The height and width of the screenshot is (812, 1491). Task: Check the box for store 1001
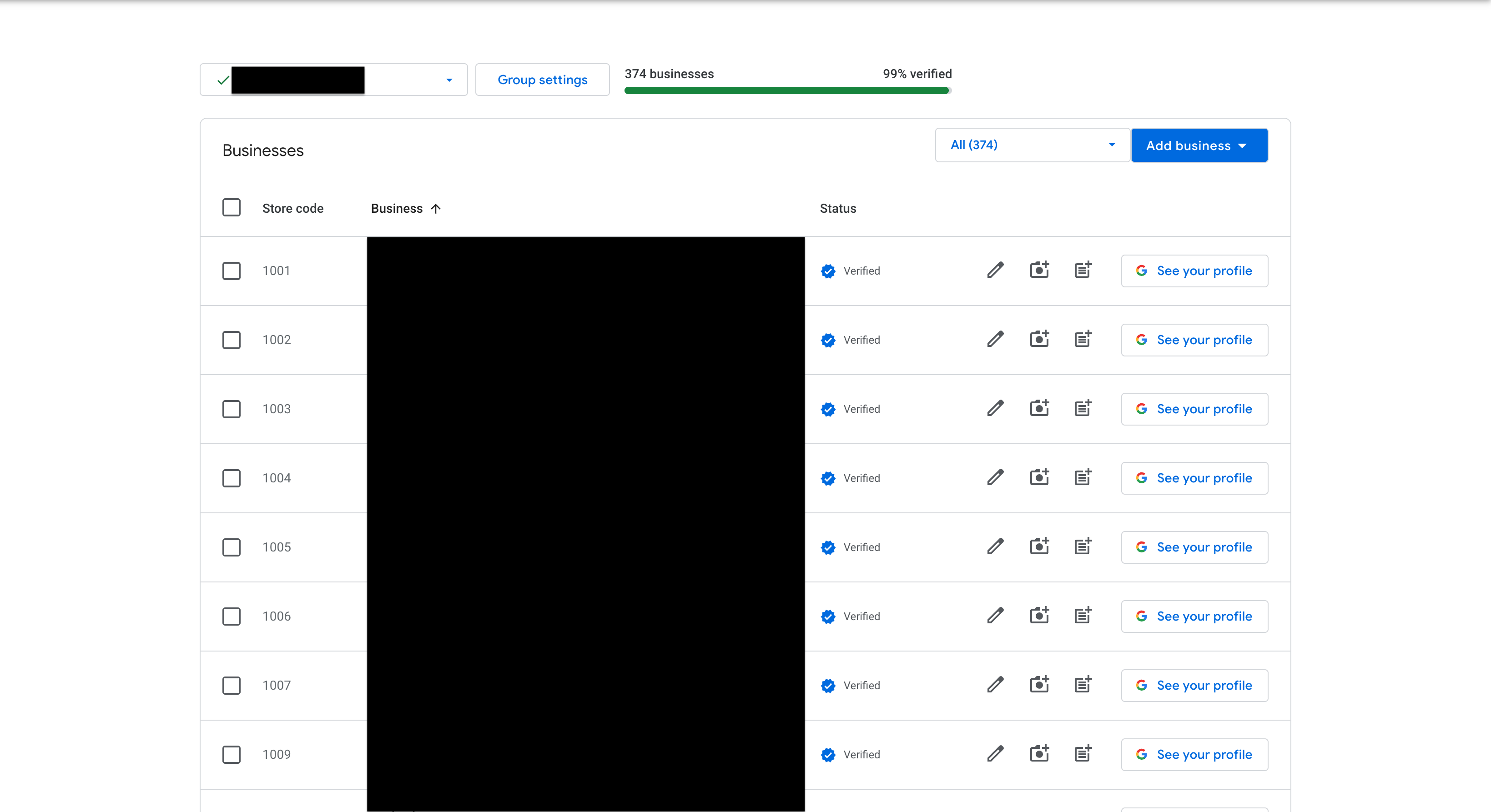(232, 271)
